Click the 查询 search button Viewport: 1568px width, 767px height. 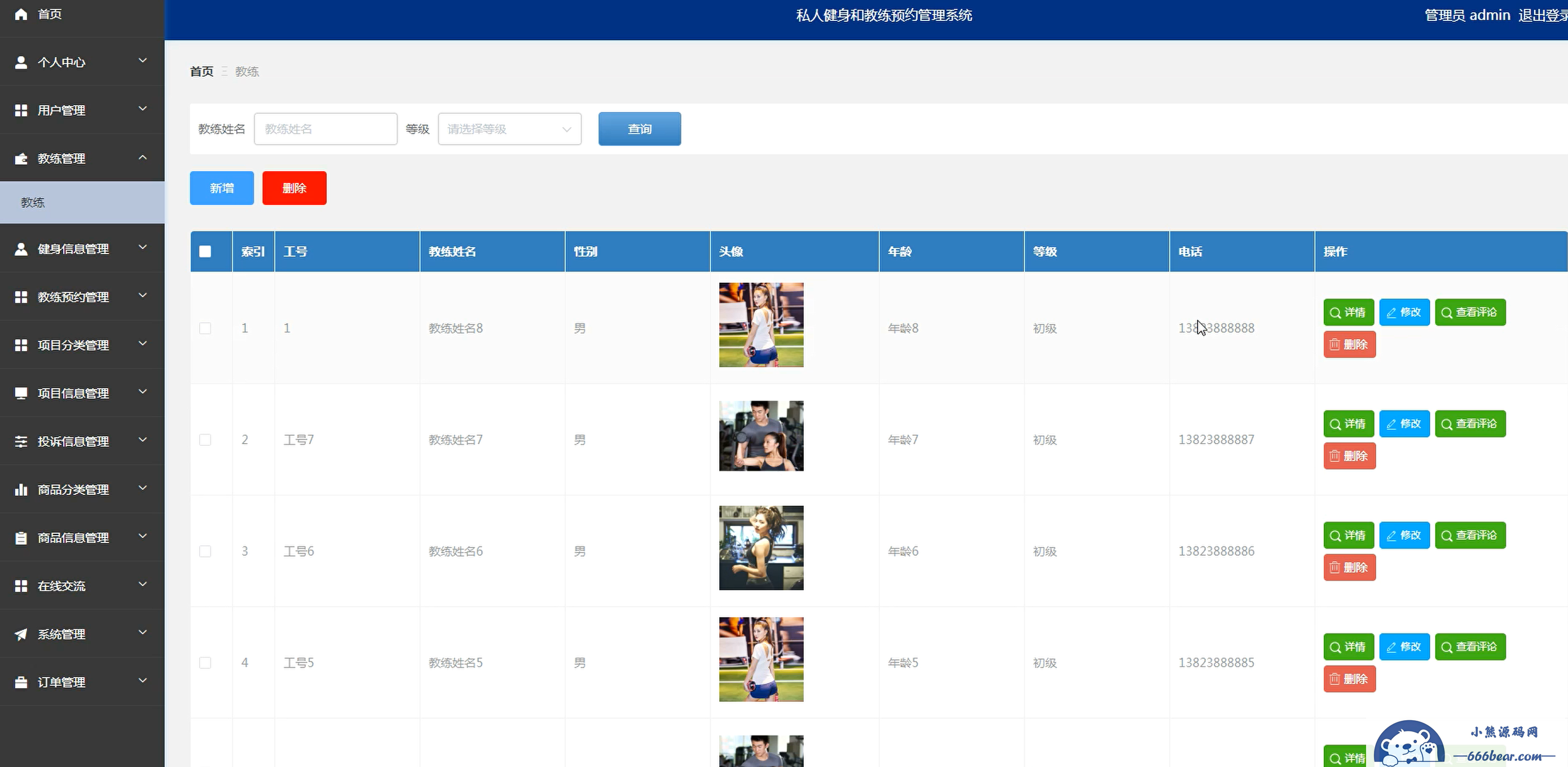click(639, 129)
